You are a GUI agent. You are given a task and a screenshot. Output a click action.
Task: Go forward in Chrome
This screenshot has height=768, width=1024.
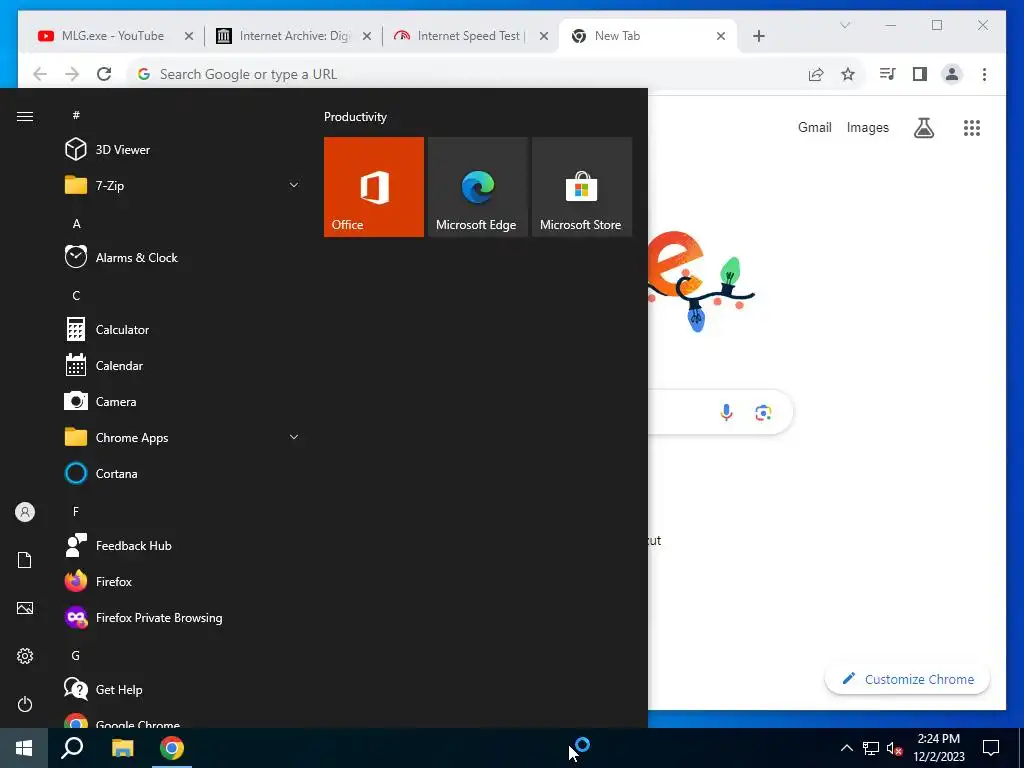click(72, 74)
